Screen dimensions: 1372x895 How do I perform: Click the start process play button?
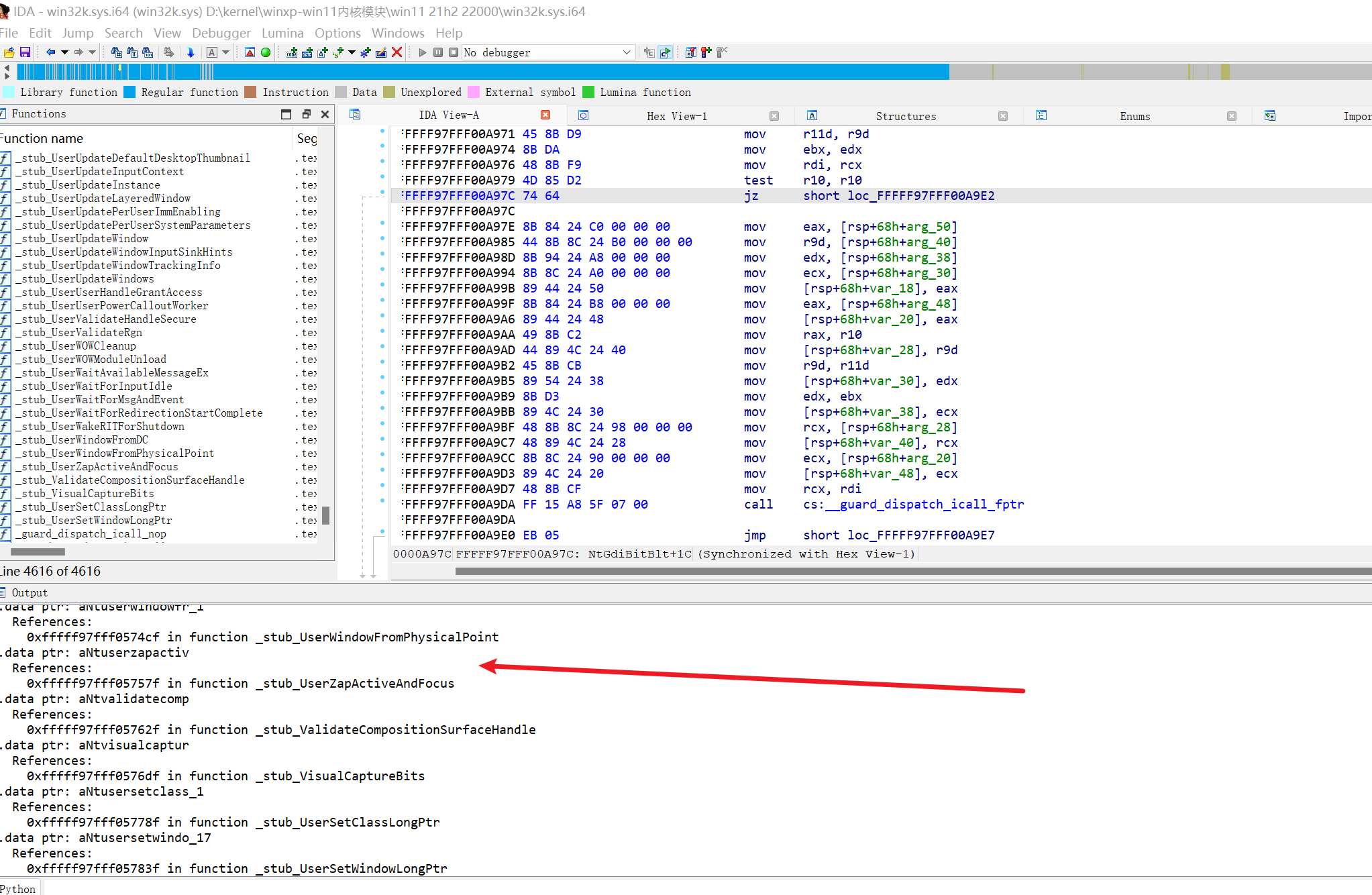422,52
